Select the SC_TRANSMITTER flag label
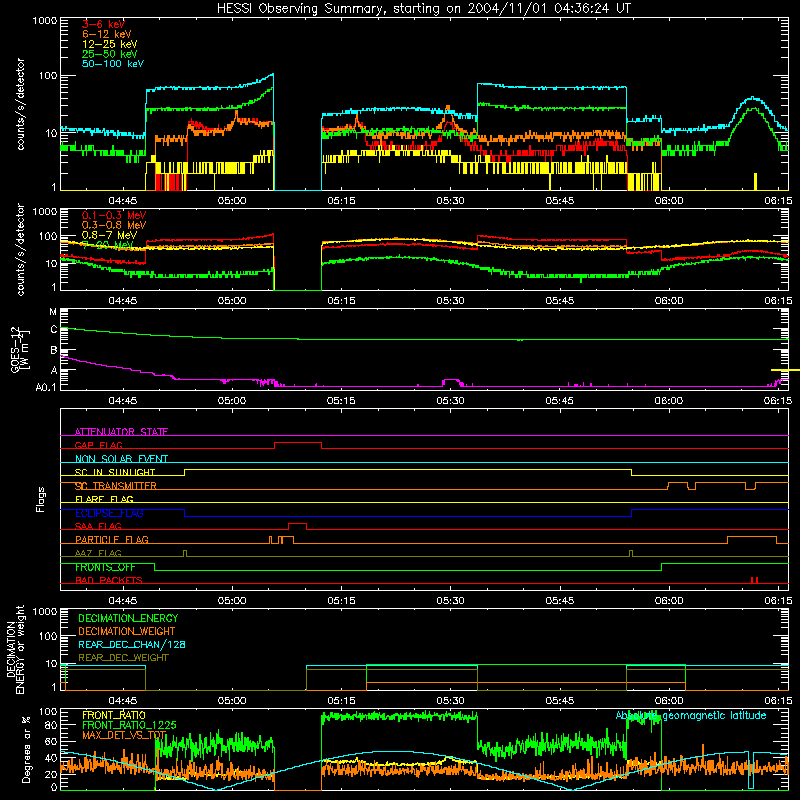 [116, 486]
